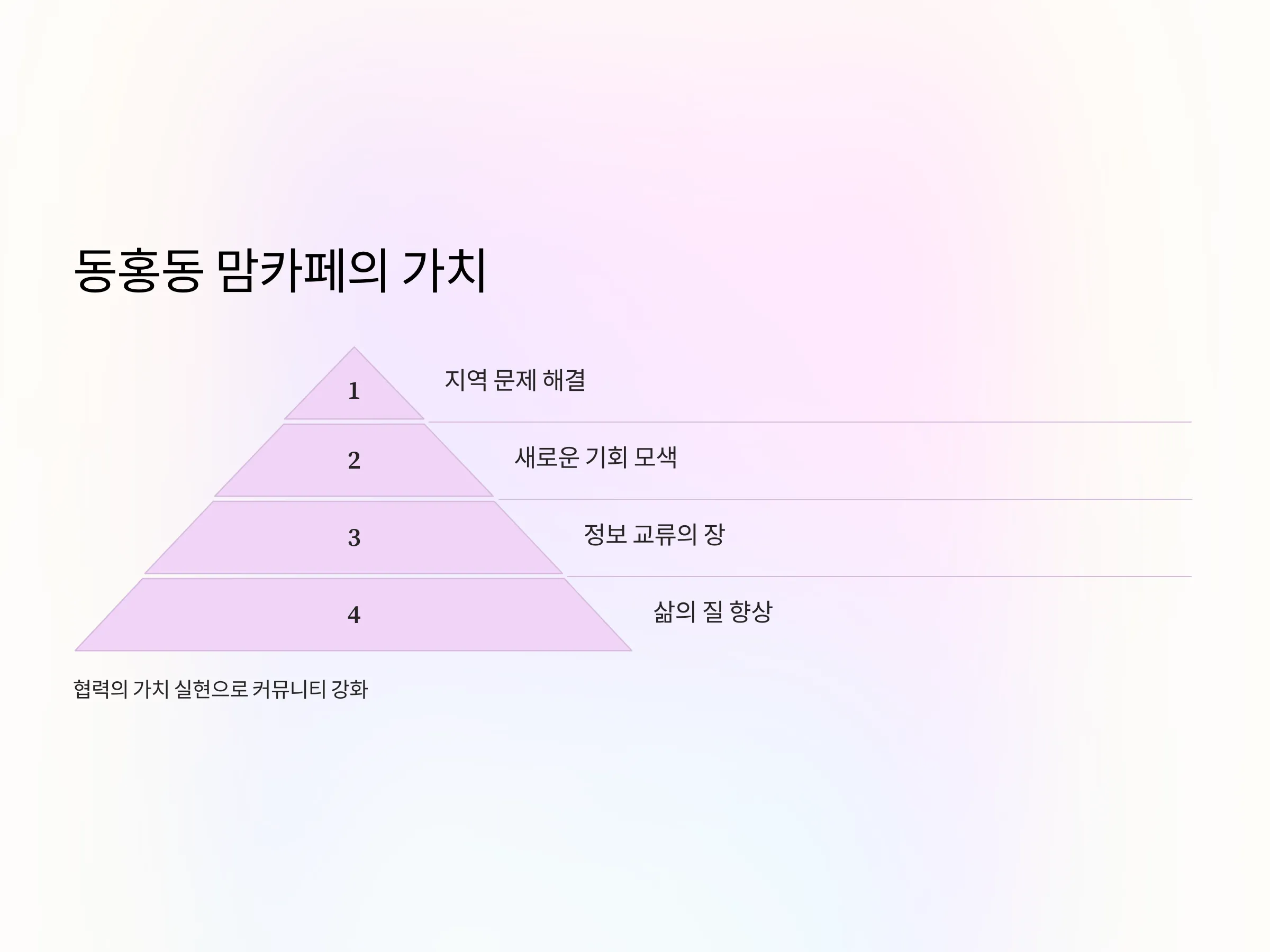Viewport: 1270px width, 952px height.
Task: Click pyramid tier numbered 2
Action: (354, 460)
